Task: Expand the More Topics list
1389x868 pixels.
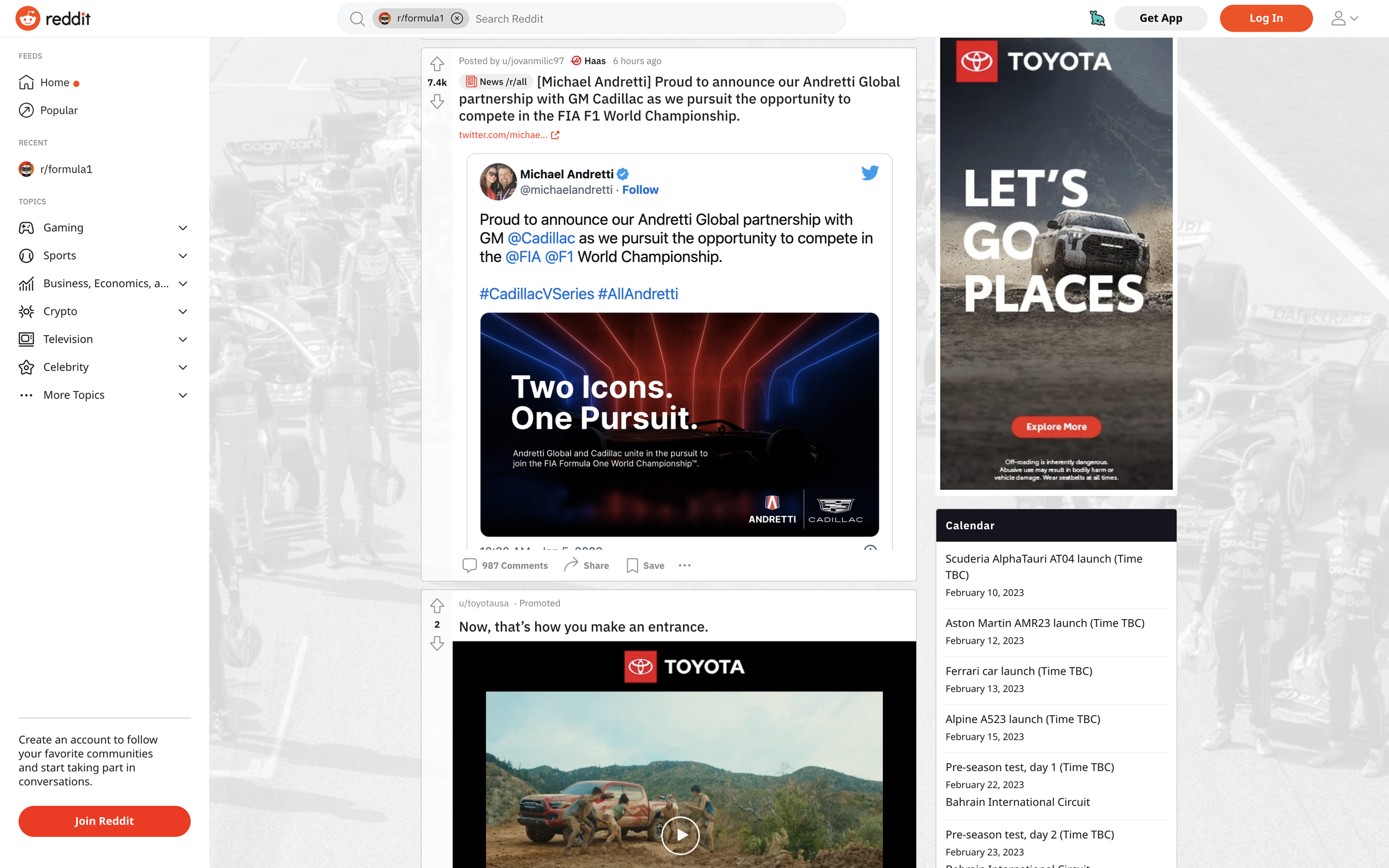Action: click(183, 395)
